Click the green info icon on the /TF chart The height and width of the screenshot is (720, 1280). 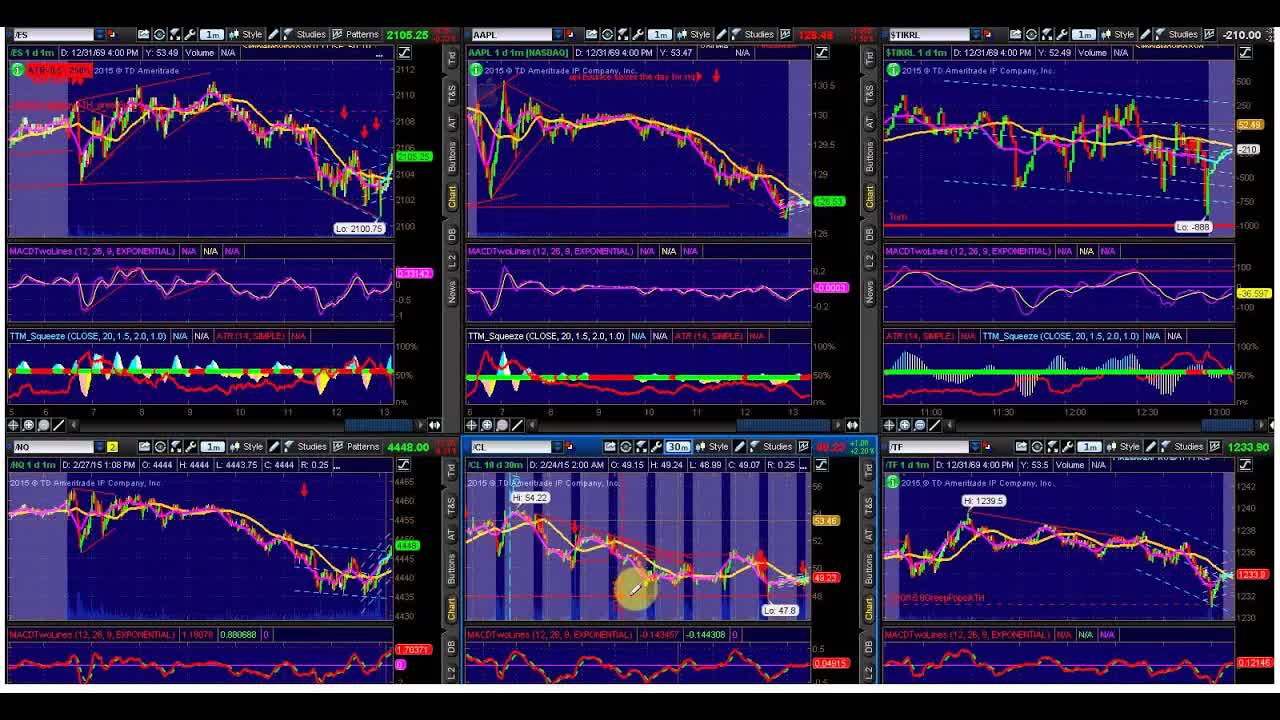point(893,483)
